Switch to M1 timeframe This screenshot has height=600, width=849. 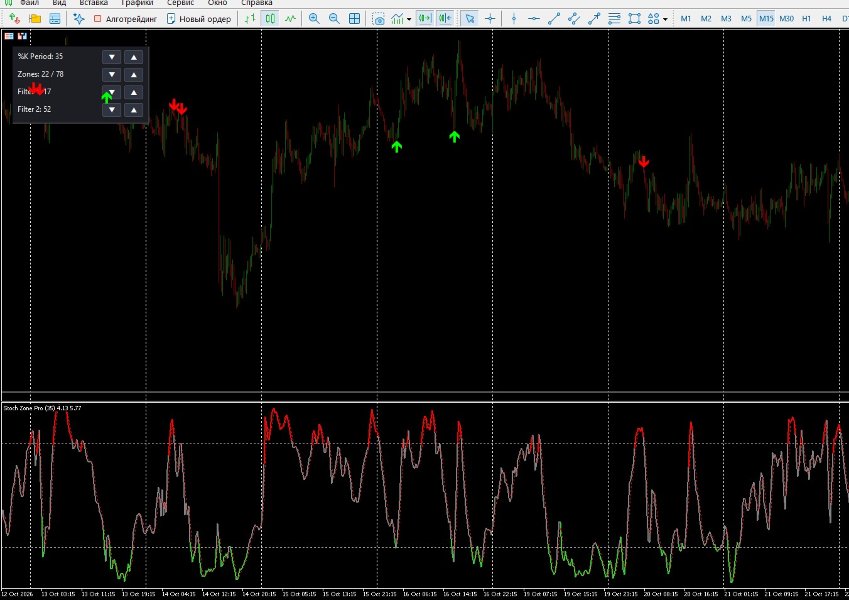pos(685,19)
